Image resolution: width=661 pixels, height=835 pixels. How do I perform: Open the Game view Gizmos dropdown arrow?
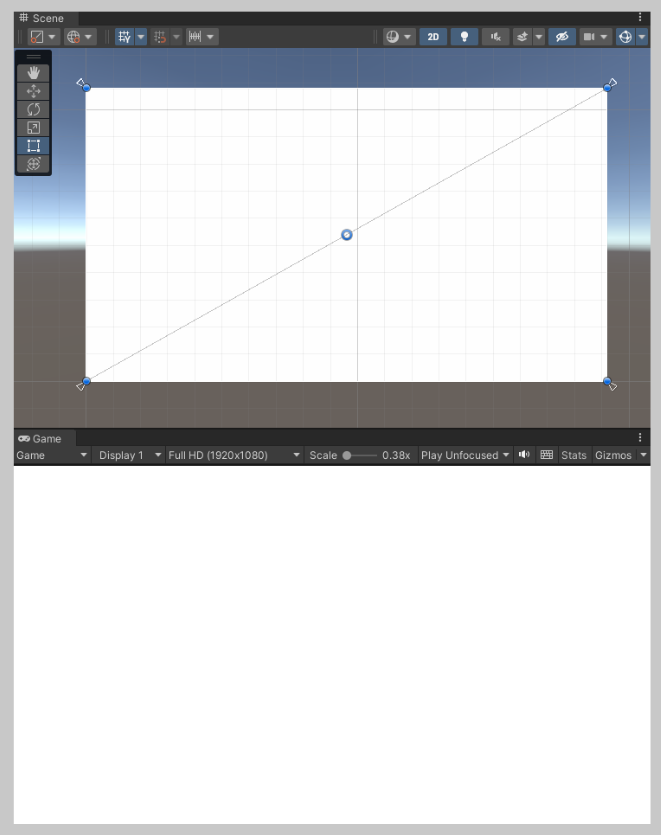click(x=643, y=455)
